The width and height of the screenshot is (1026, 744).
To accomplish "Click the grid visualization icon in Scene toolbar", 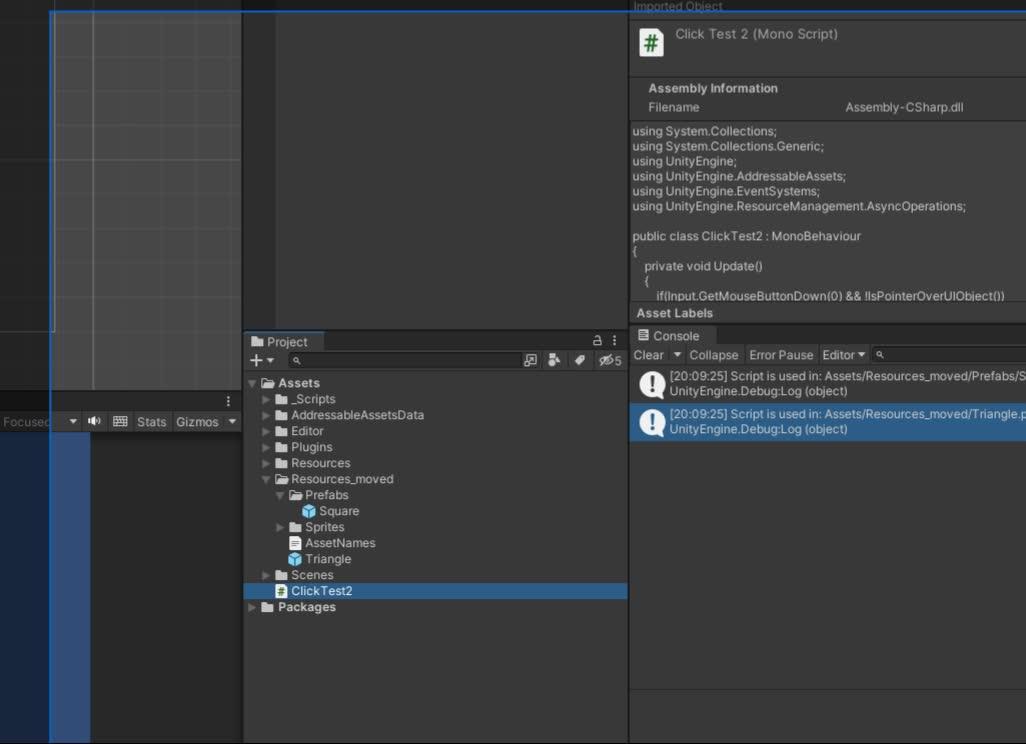I will (122, 421).
